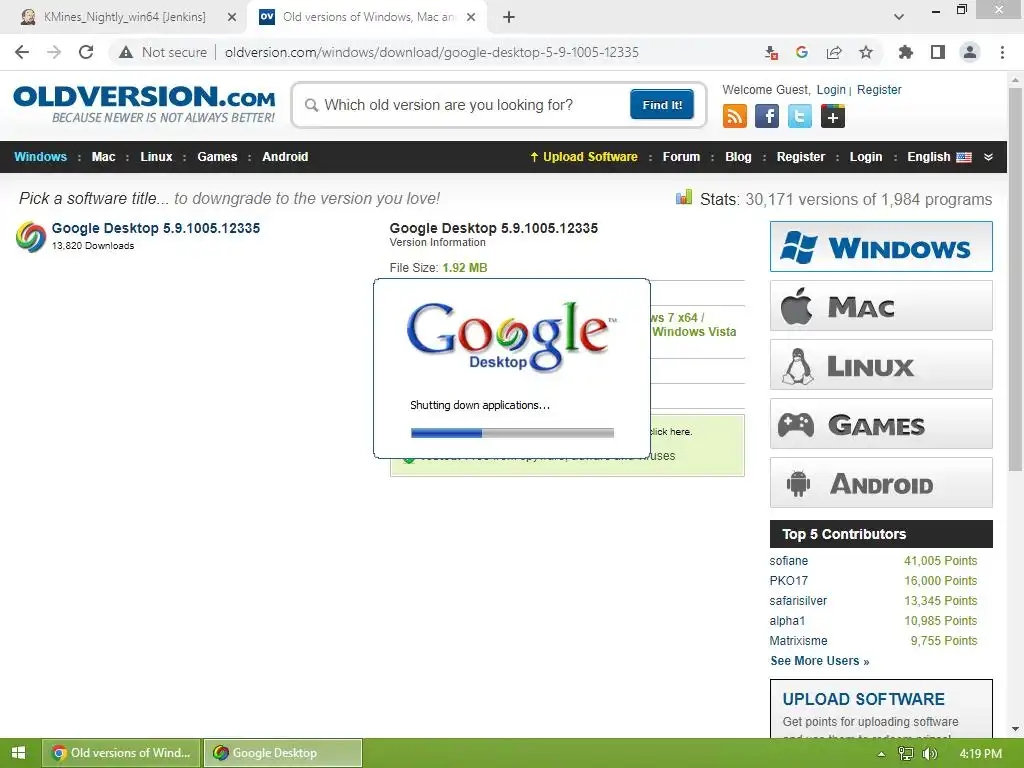Click the Google Desktop swirl icon in the listing
The width and height of the screenshot is (1024, 768).
31,236
